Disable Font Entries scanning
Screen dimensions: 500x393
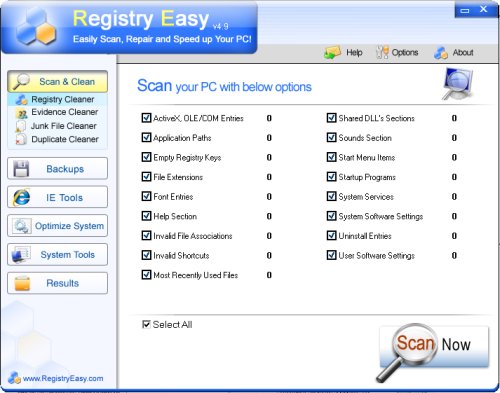pos(146,197)
